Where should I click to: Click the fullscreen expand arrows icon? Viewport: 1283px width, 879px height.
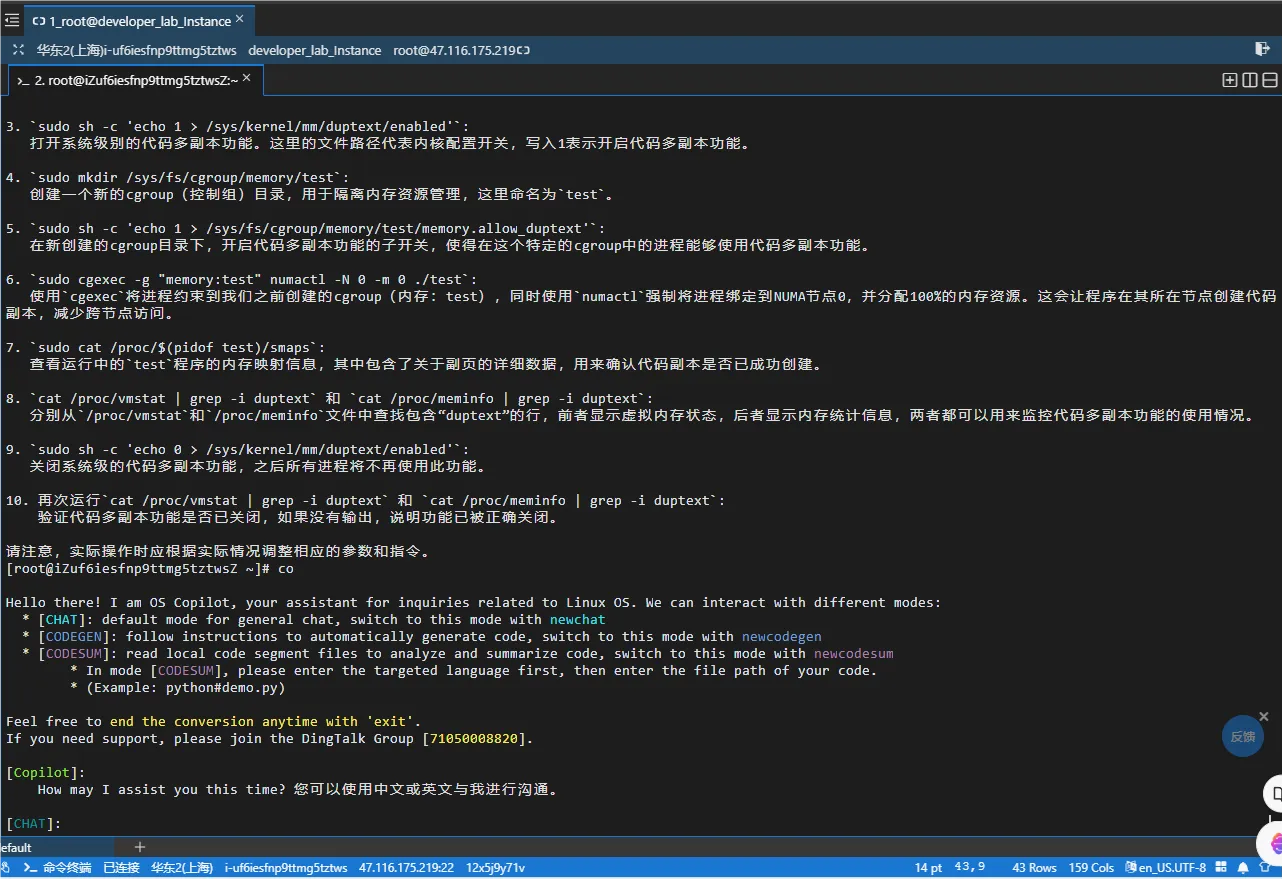point(18,50)
